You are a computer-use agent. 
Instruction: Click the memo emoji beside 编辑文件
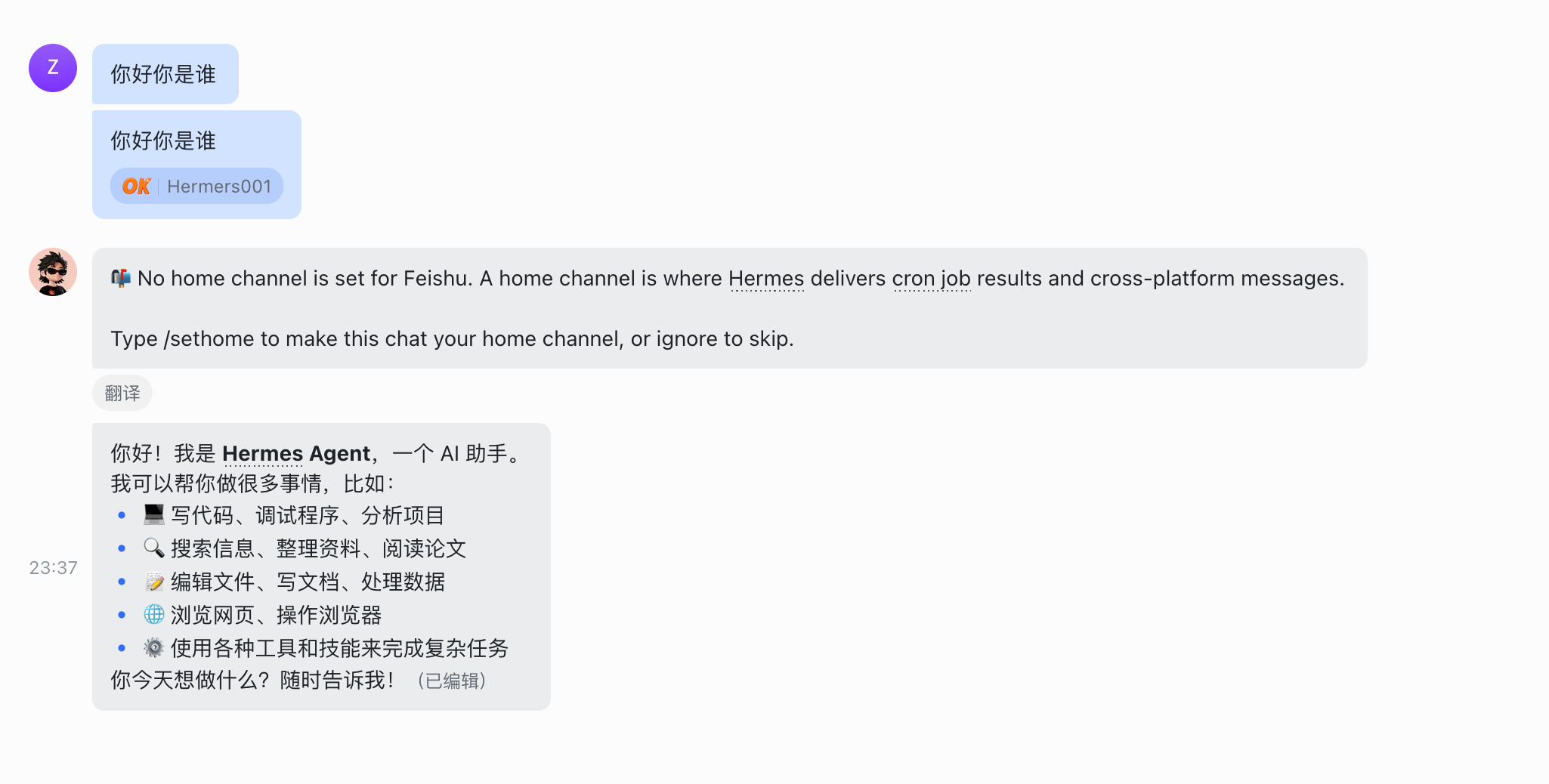click(154, 582)
